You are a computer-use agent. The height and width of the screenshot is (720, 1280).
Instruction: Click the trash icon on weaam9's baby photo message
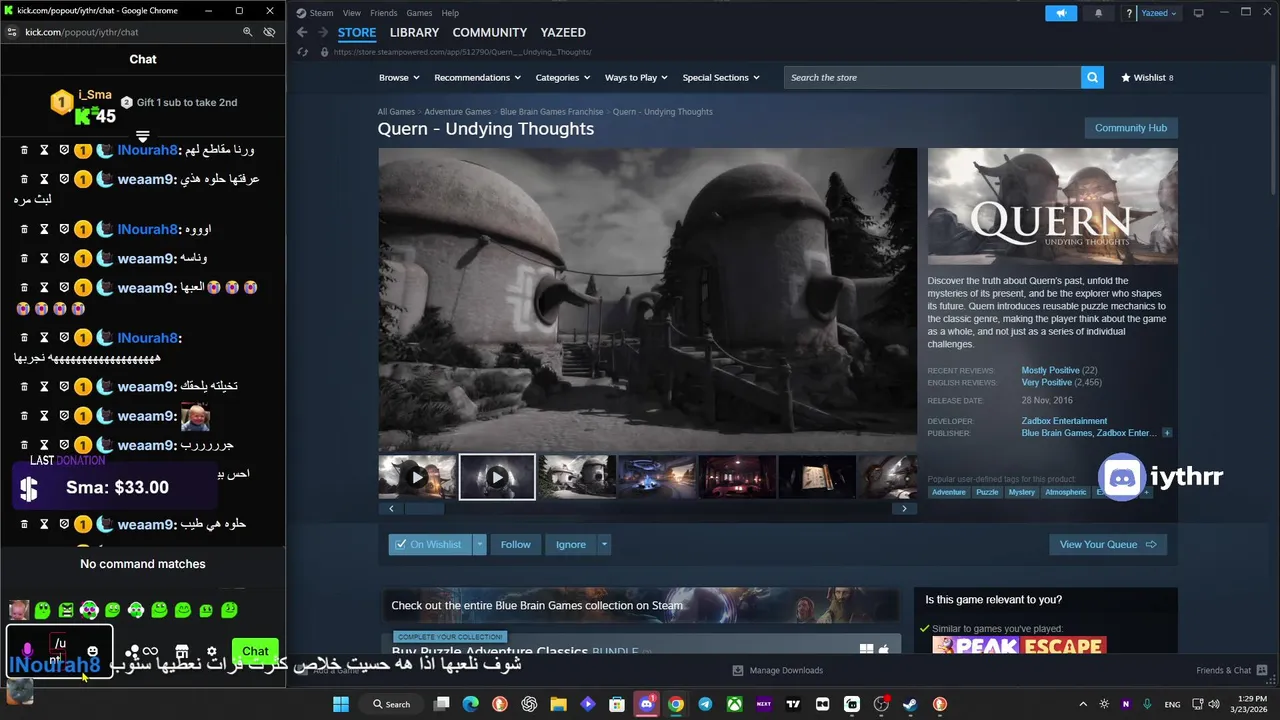pos(25,416)
